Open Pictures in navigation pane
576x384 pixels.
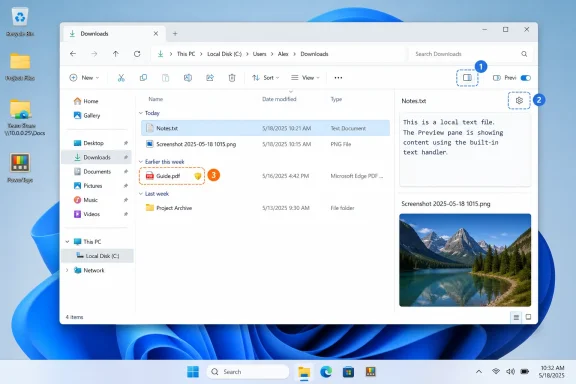pyautogui.click(x=97, y=186)
